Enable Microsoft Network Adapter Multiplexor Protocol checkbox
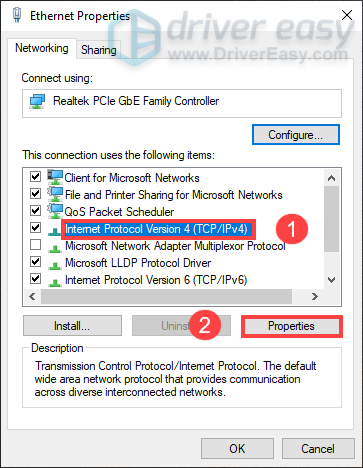Viewport: 363px width, 468px height. [x=35, y=245]
